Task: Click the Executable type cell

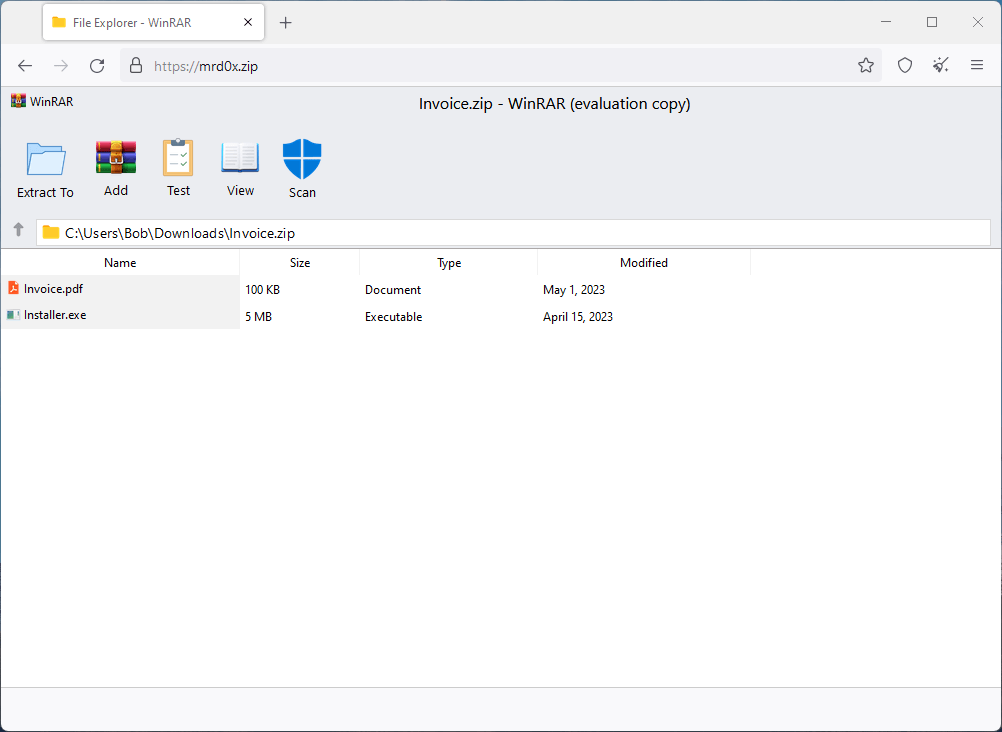Action: [394, 316]
